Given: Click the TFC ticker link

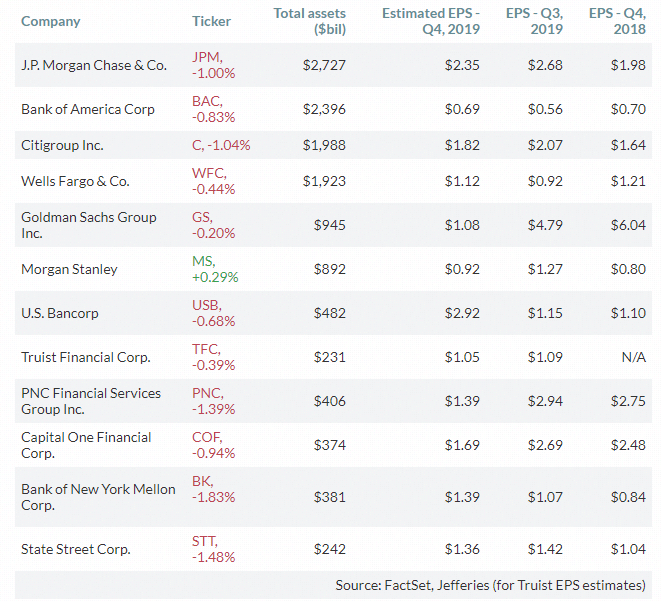Looking at the screenshot, I should [x=207, y=350].
